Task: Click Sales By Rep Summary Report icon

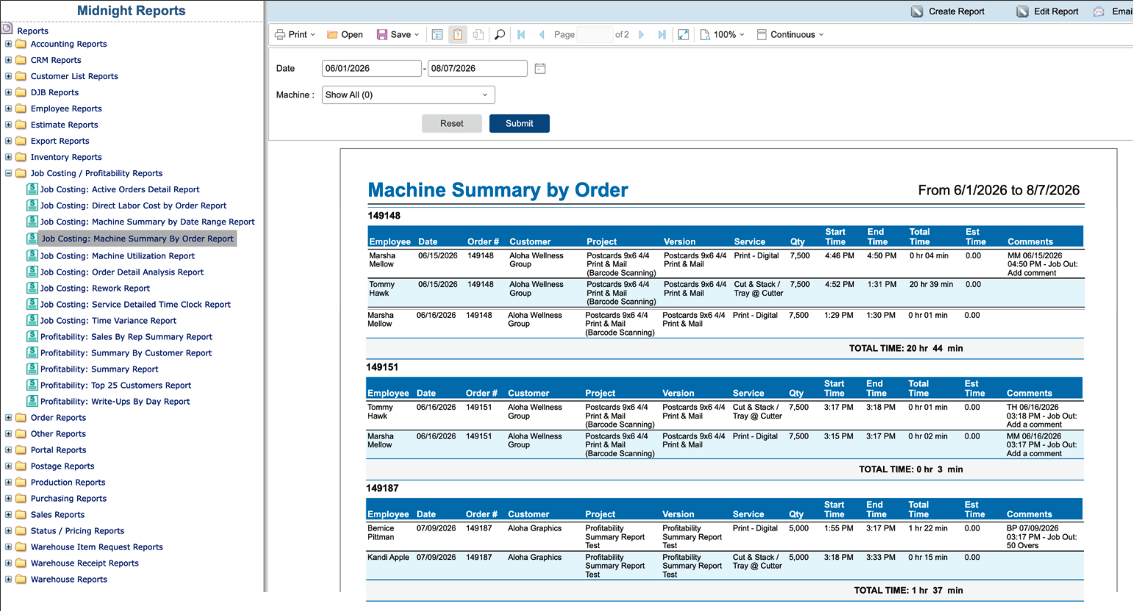Action: pos(32,337)
